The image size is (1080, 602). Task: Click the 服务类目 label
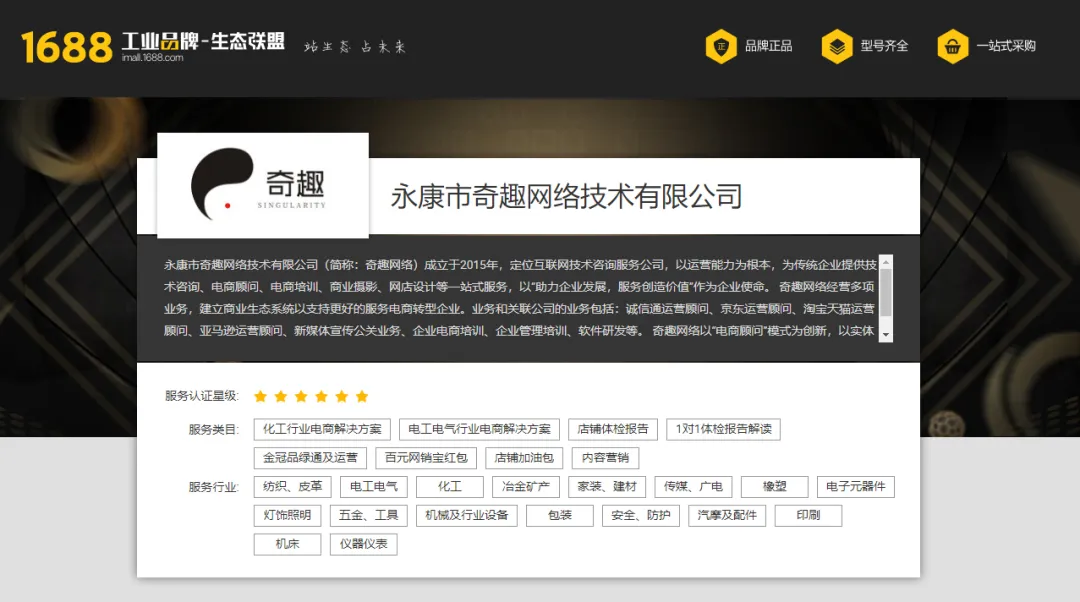(214, 430)
